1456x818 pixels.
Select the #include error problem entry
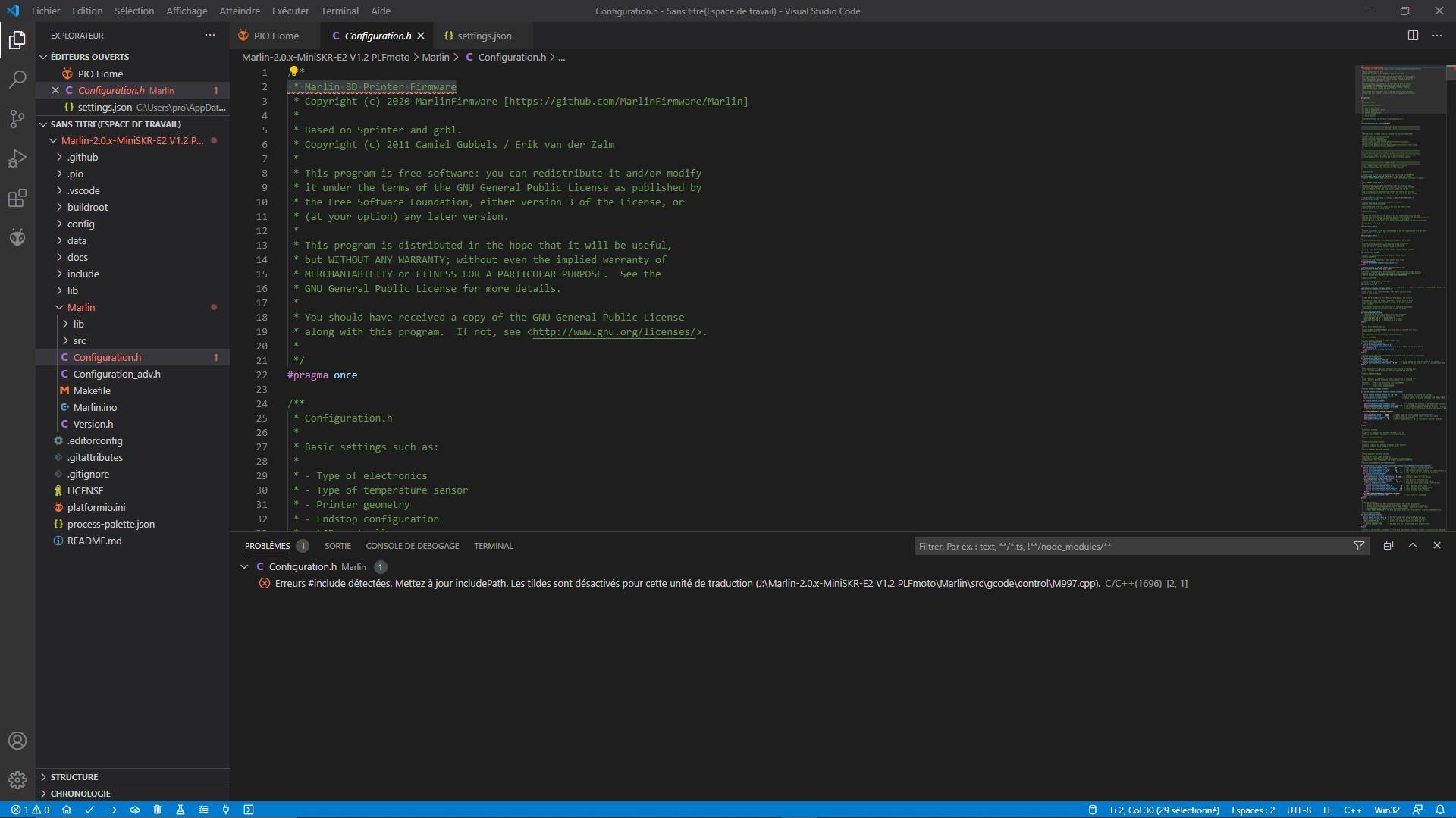pos(730,584)
